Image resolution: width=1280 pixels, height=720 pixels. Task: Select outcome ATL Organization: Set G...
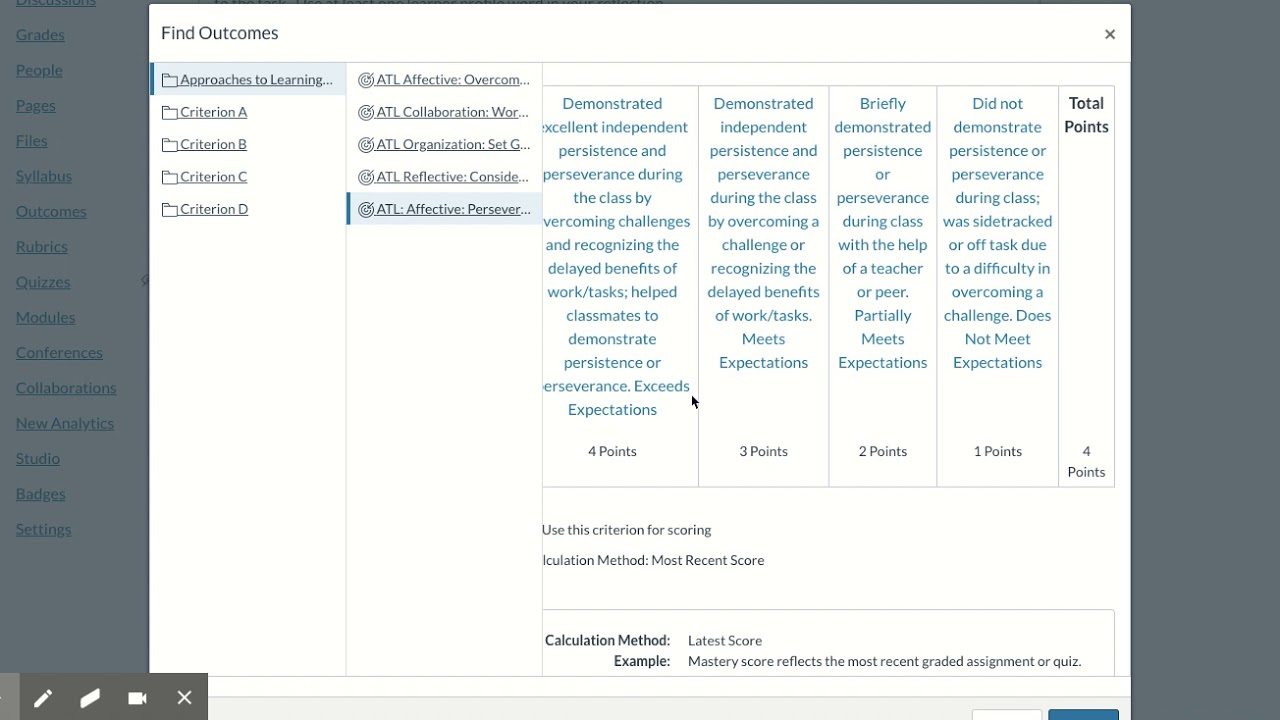(453, 144)
